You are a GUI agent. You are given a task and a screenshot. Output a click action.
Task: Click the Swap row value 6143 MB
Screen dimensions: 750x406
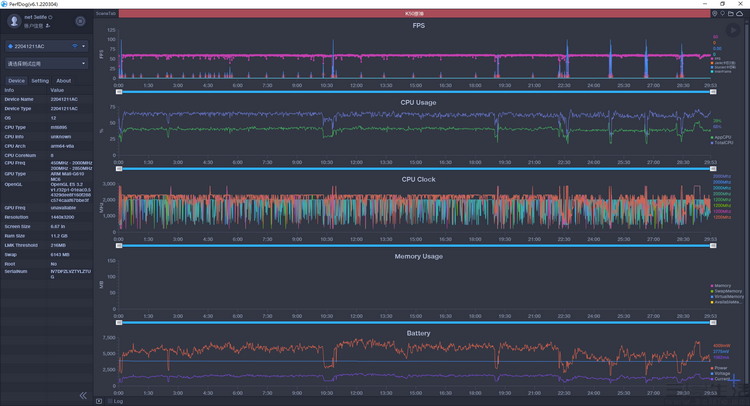click(60, 255)
